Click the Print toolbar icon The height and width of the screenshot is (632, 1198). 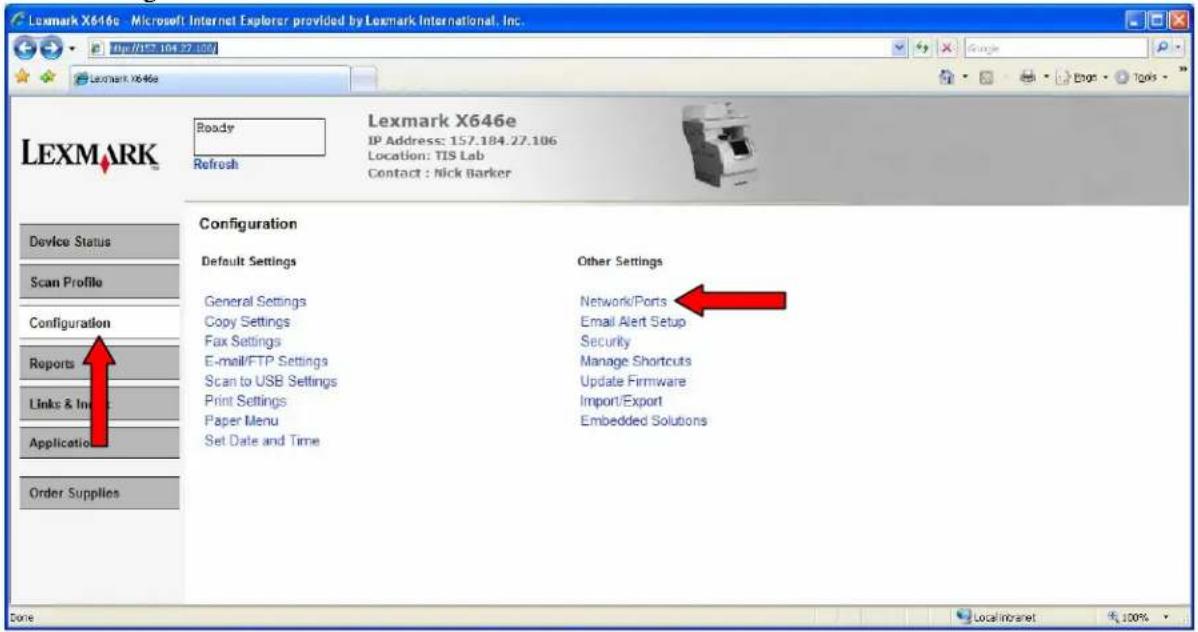(x=1028, y=77)
